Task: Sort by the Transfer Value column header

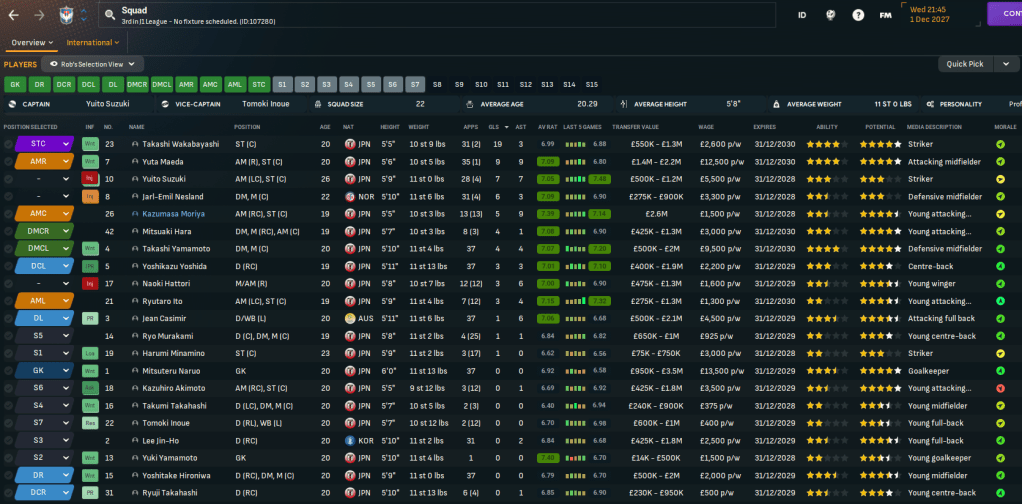Action: [x=635, y=127]
